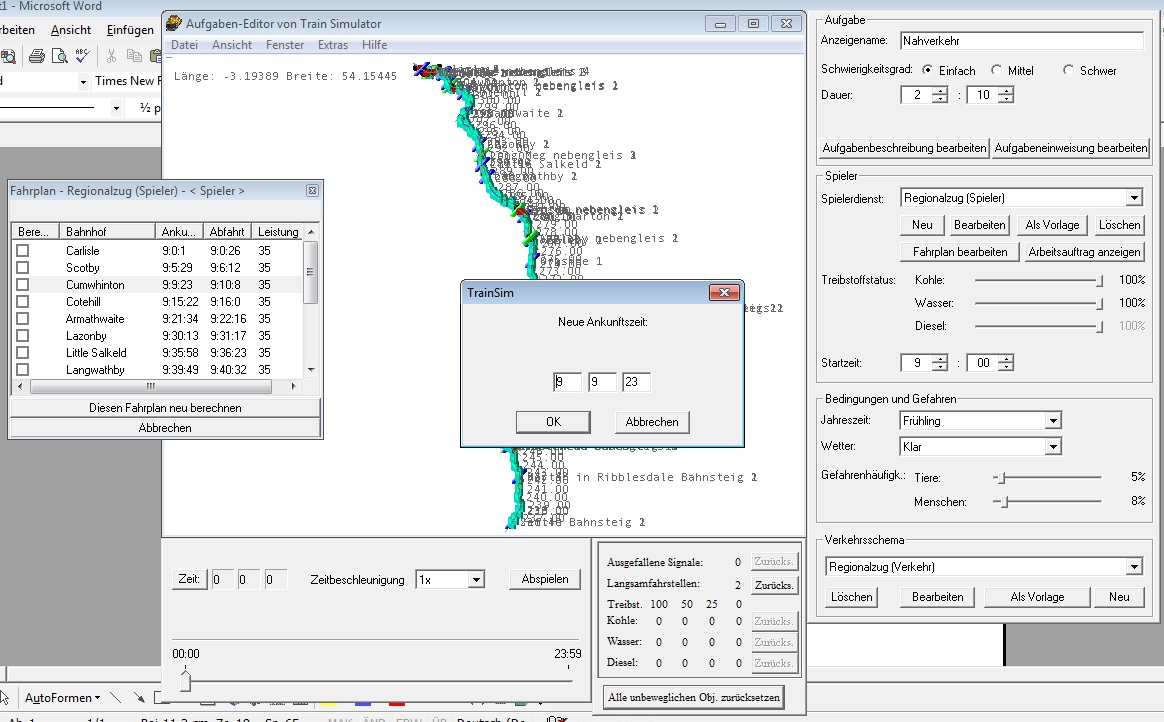Open the Spielerdienst dropdown

pos(1133,198)
